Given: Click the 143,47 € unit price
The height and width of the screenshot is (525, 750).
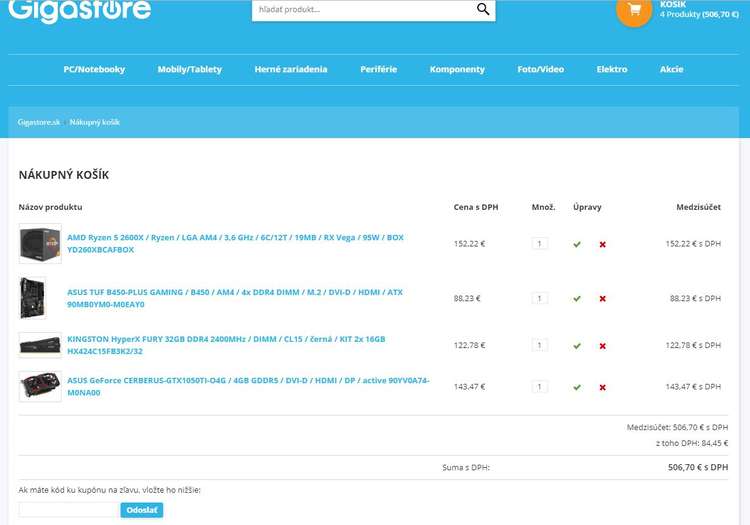Looking at the screenshot, I should (469, 387).
